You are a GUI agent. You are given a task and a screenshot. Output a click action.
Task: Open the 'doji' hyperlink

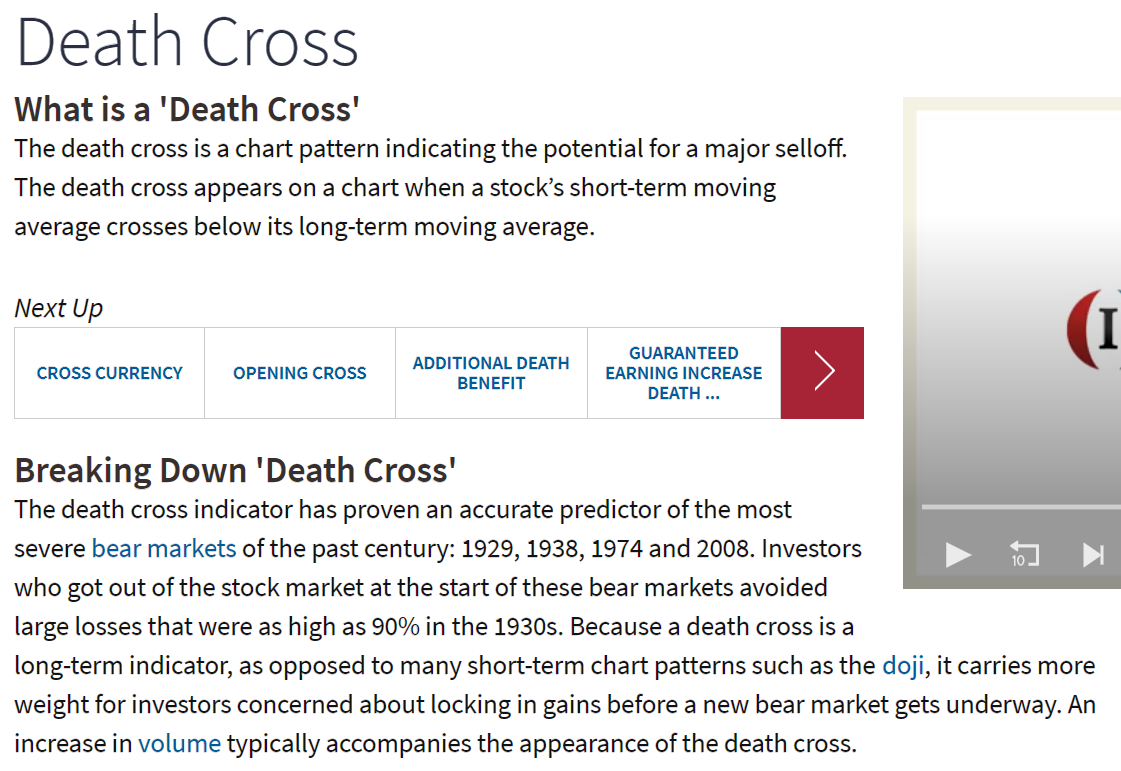(x=903, y=666)
